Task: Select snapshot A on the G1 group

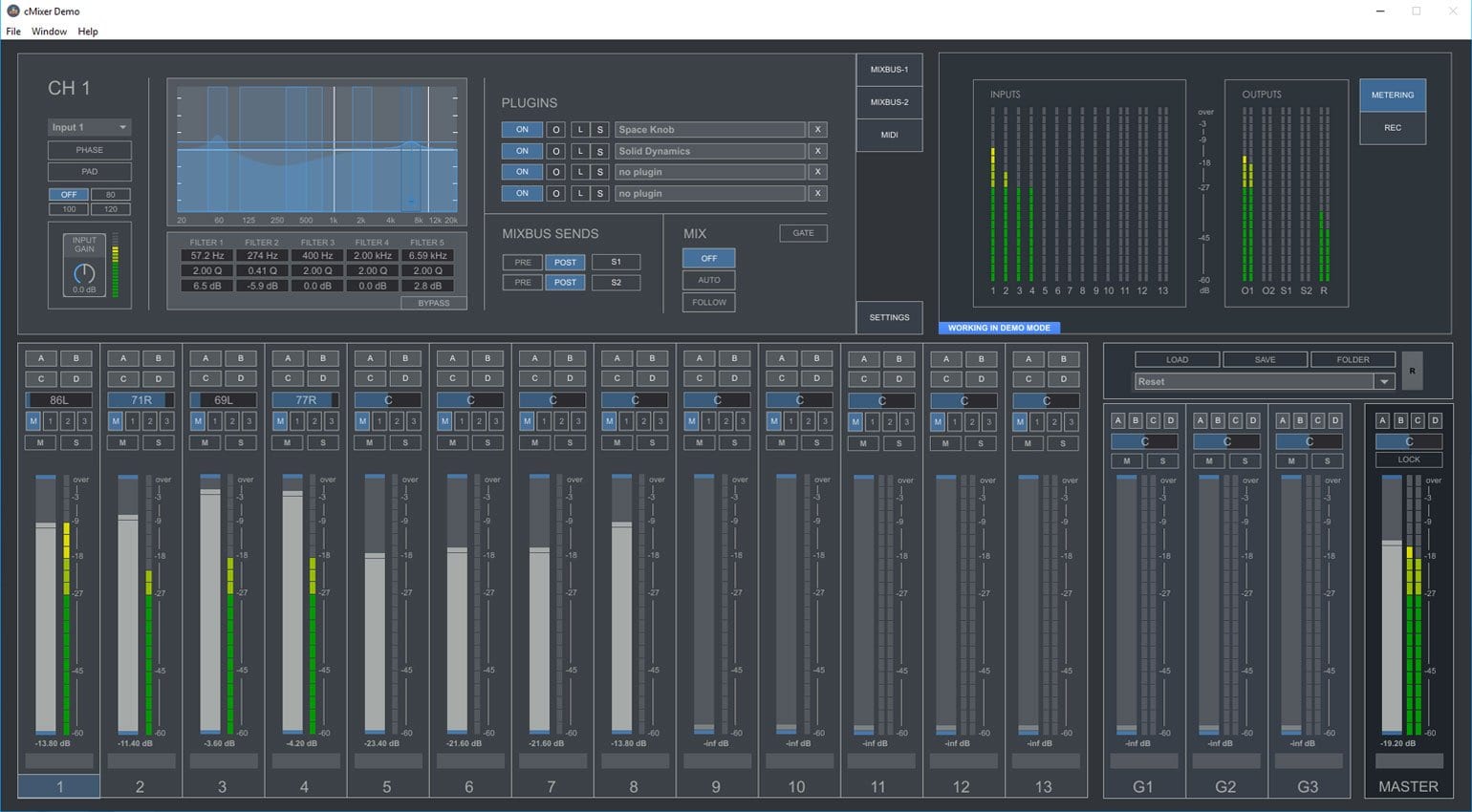Action: (1118, 420)
